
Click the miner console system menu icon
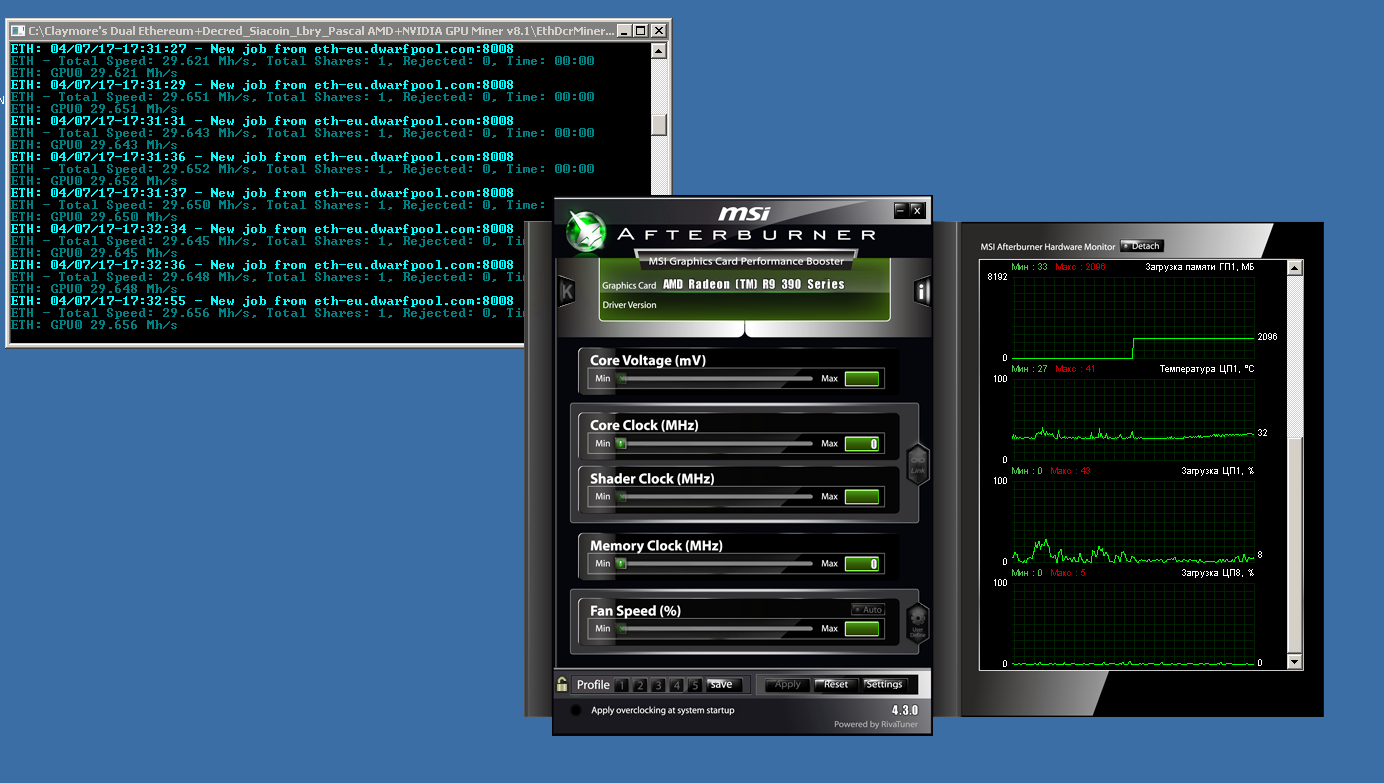point(19,30)
